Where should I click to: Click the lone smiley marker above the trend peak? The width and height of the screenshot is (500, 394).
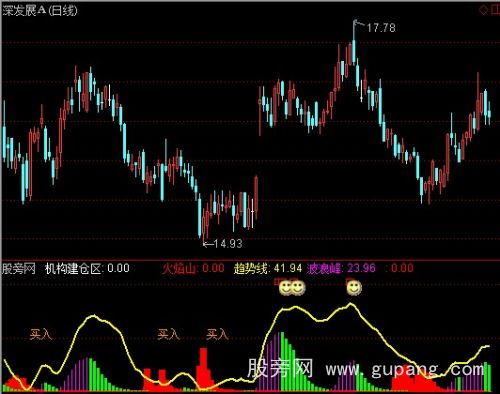tap(354, 288)
